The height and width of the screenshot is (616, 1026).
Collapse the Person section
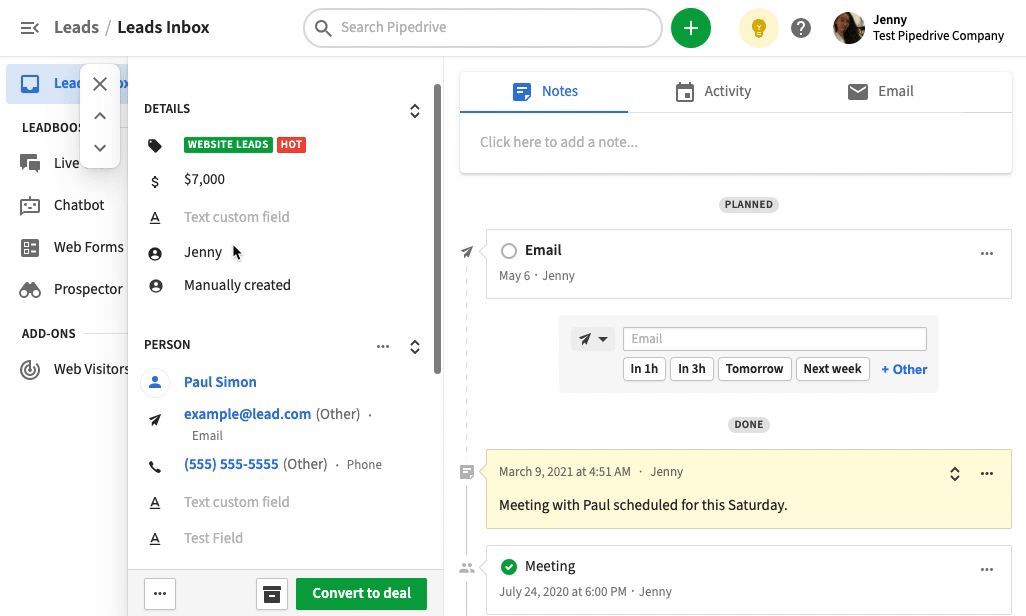(x=415, y=347)
